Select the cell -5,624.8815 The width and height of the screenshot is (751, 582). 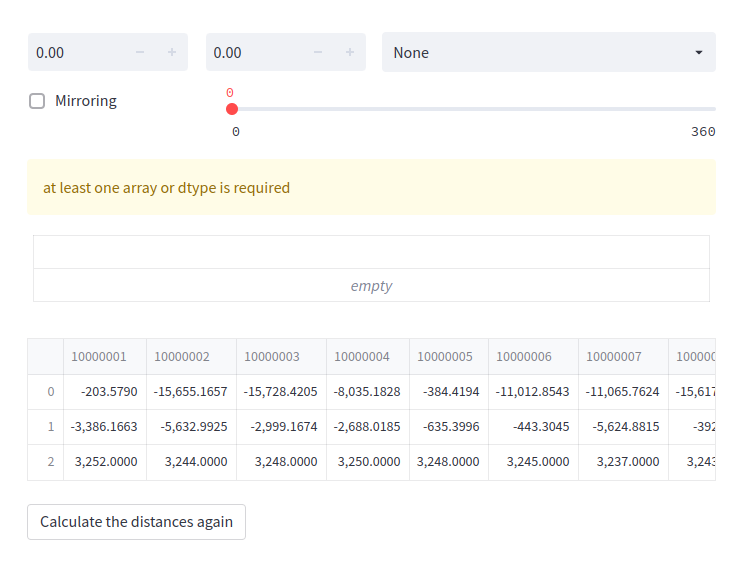click(x=624, y=427)
